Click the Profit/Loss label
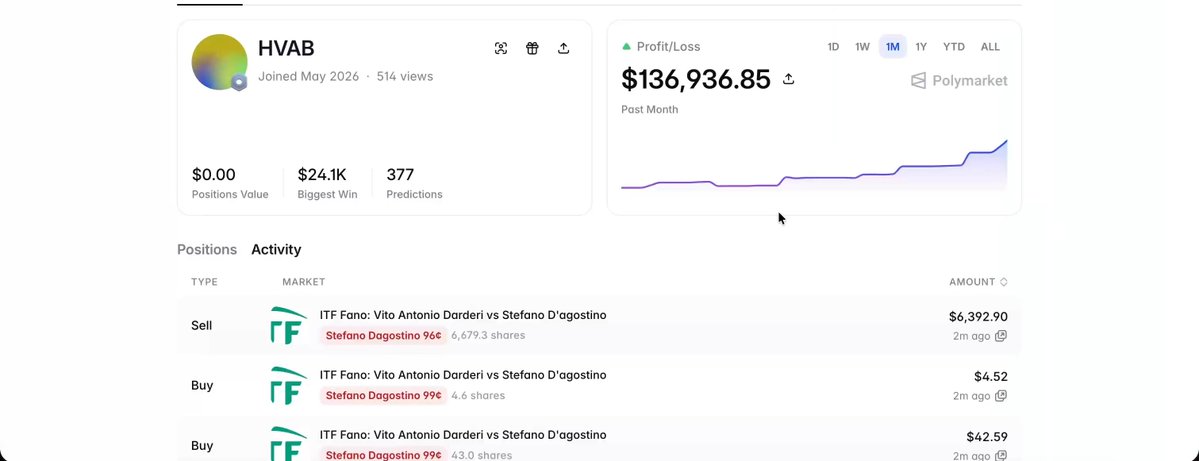The width and height of the screenshot is (1199, 461). [x=668, y=47]
